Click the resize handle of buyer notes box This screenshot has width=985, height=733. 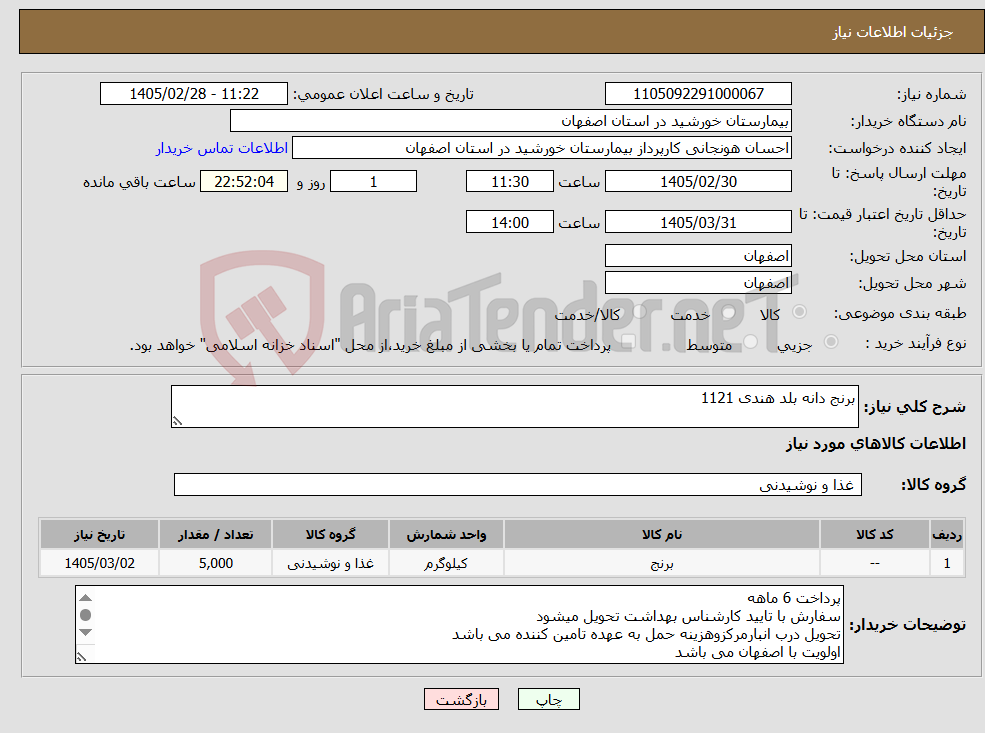pos(81,657)
